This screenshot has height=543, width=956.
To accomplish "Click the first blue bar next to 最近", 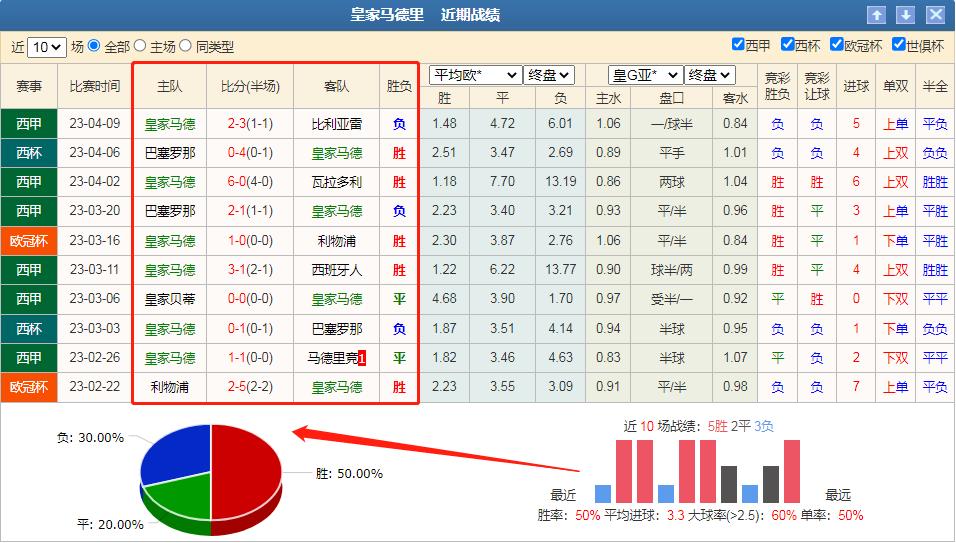I will point(602,494).
